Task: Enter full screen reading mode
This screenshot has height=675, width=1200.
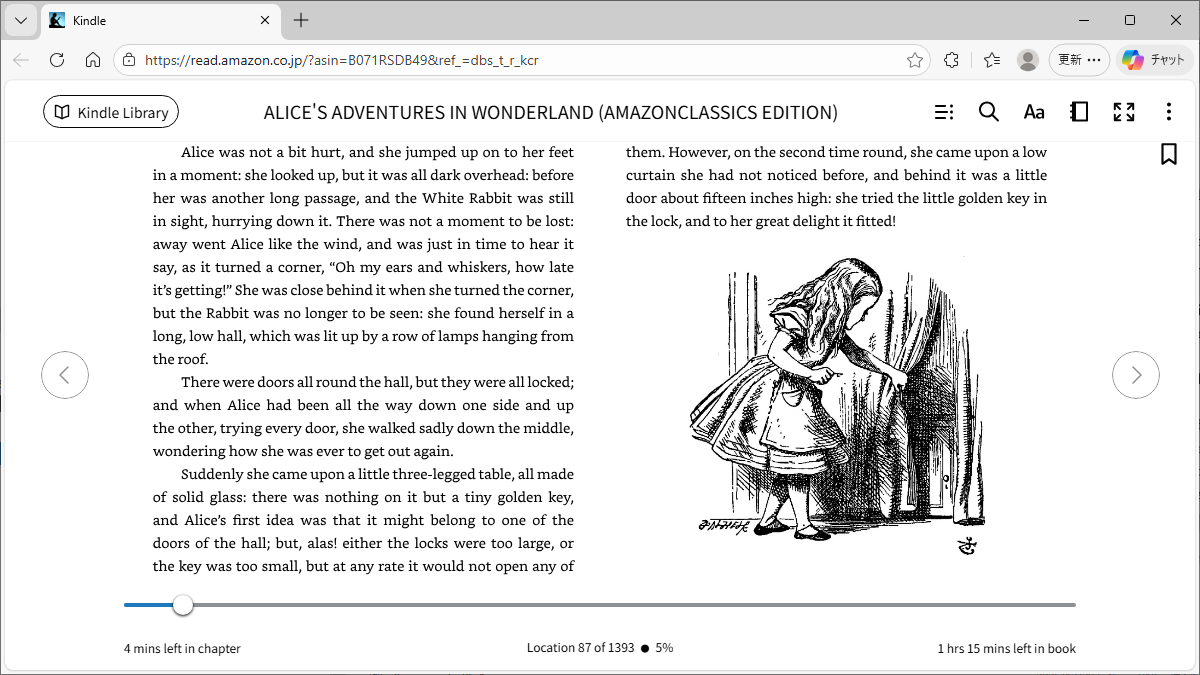Action: [x=1124, y=112]
